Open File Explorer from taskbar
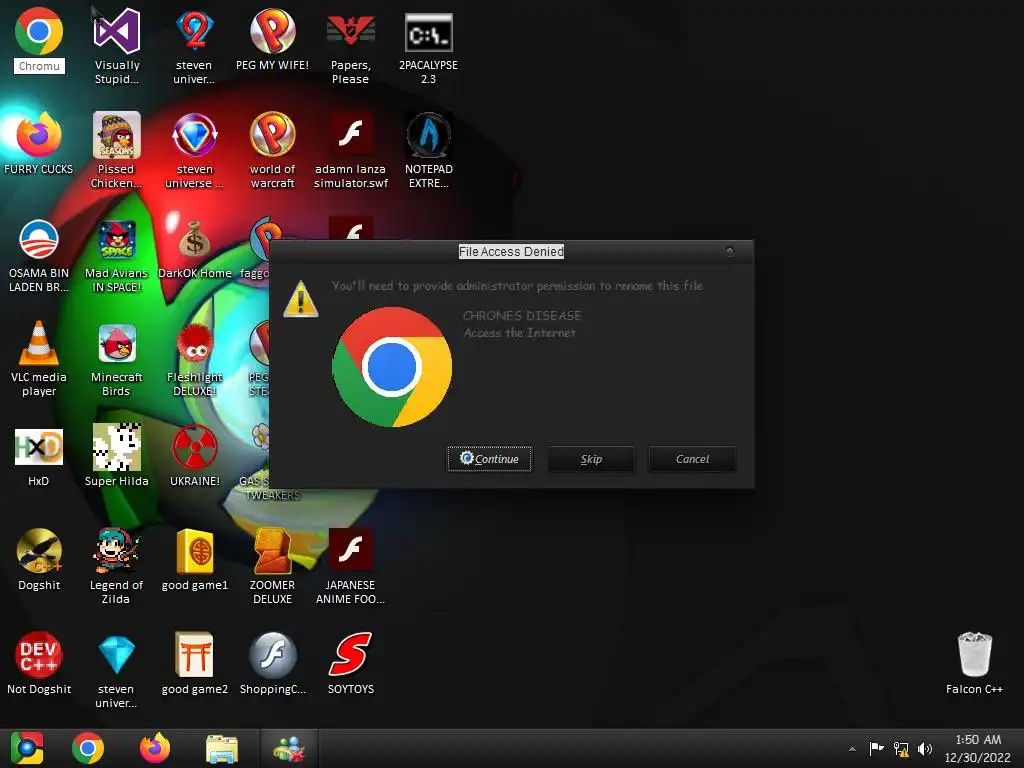The image size is (1024, 768). point(222,749)
